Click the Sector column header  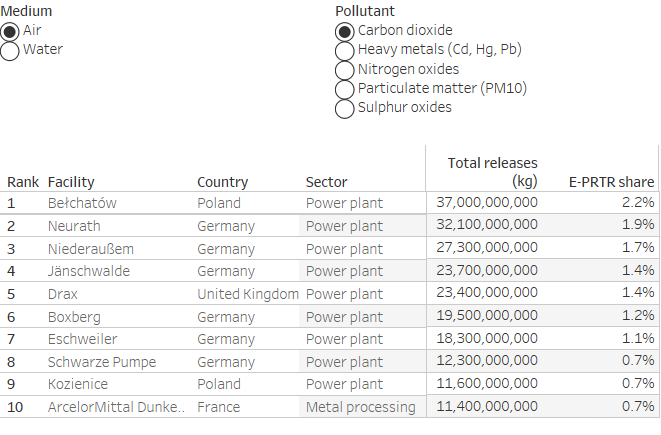(326, 182)
